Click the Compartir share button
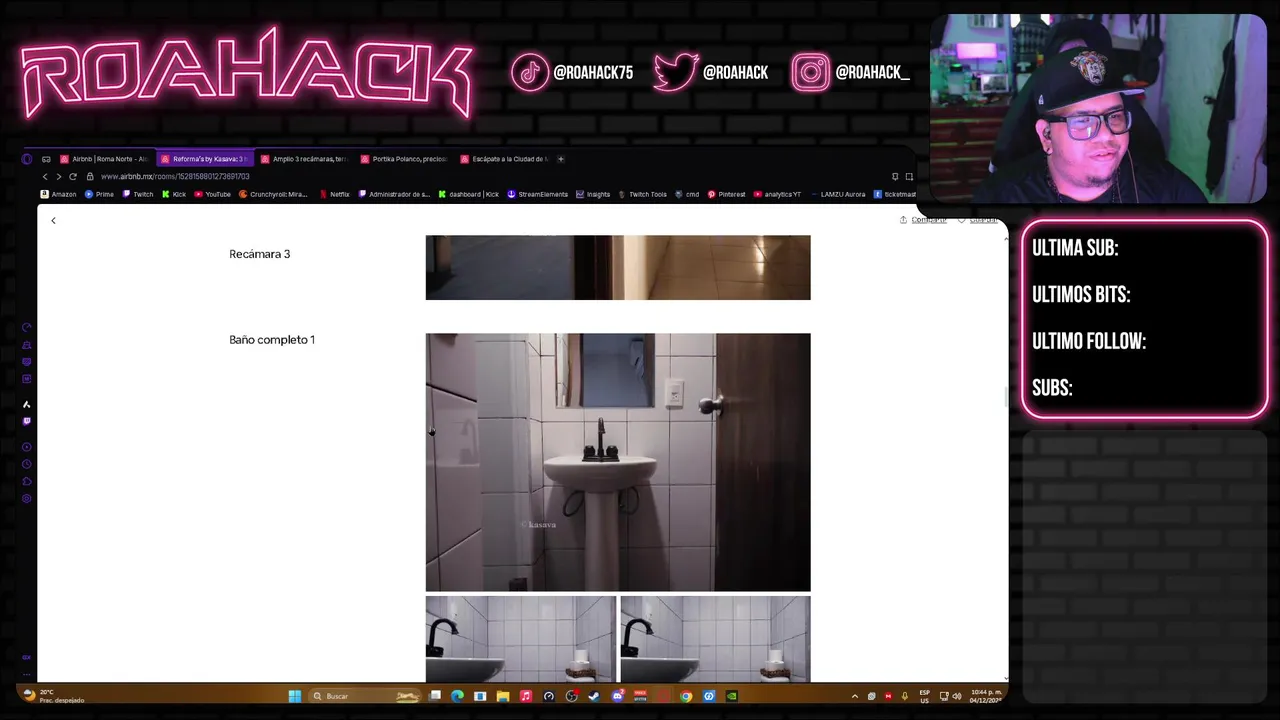This screenshot has height=720, width=1280. pos(923,220)
